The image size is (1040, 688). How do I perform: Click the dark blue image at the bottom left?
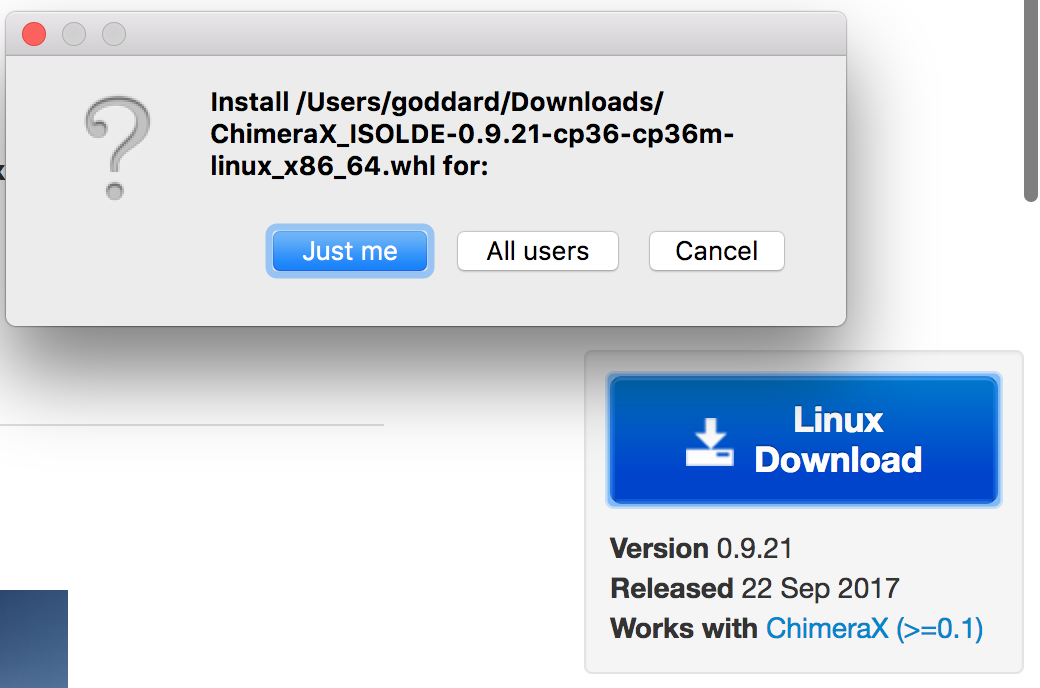point(33,638)
